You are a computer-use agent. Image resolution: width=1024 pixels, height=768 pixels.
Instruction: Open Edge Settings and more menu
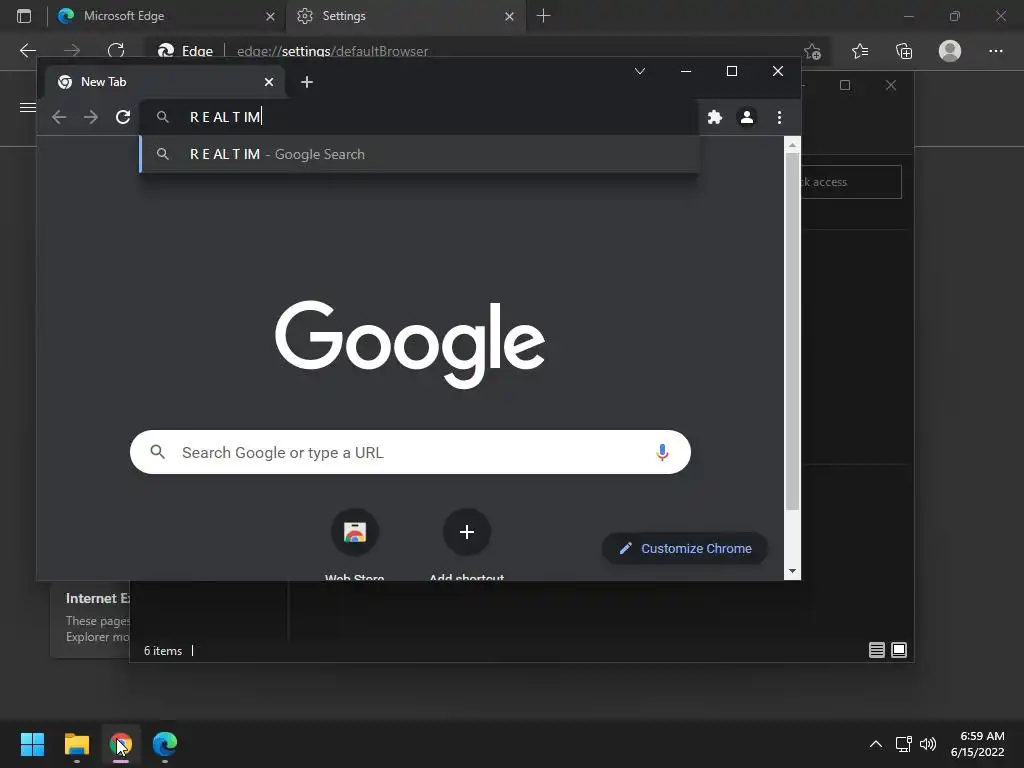point(995,51)
